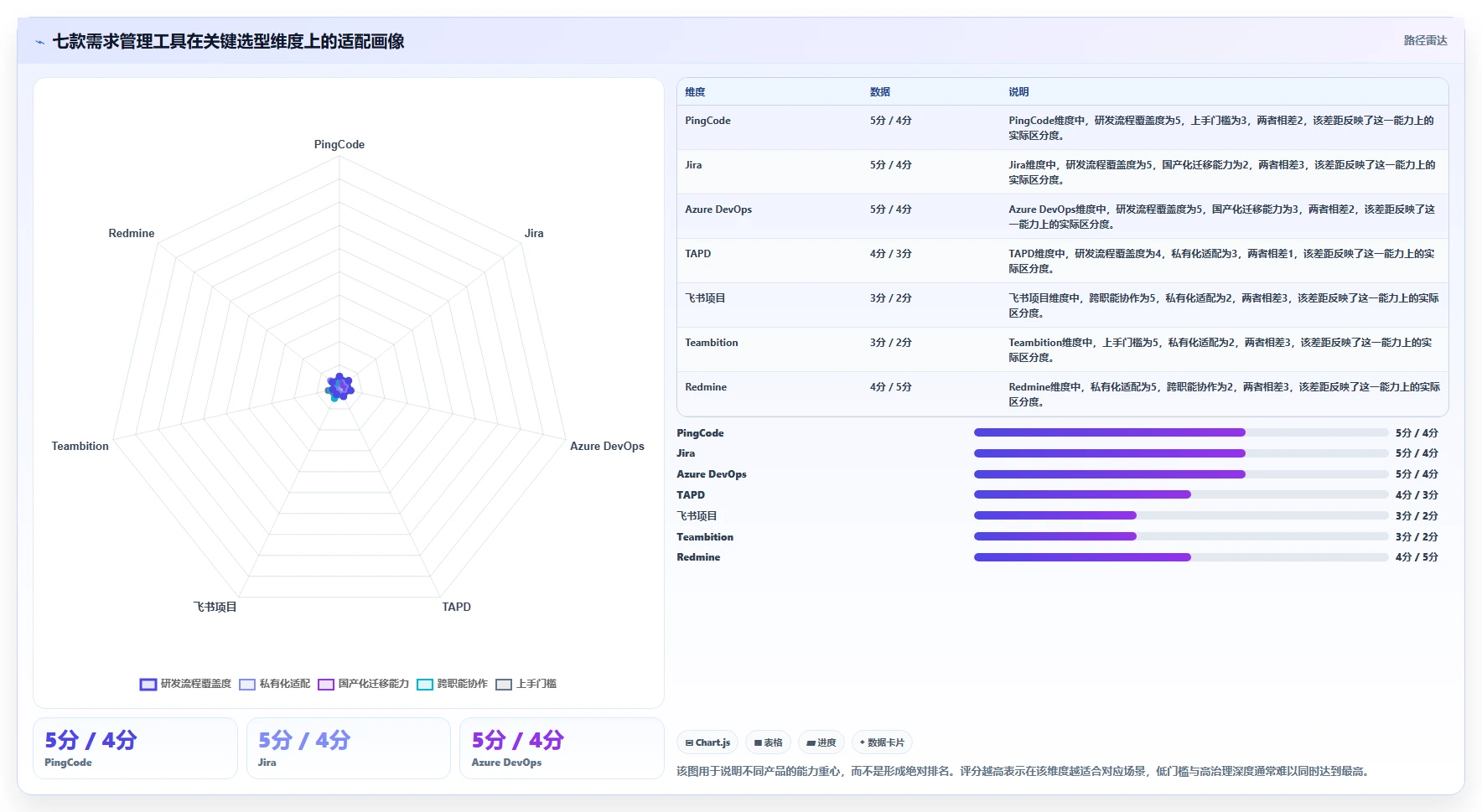Select Azure DevOps in the table's 维度 column
1482x812 pixels.
(718, 209)
